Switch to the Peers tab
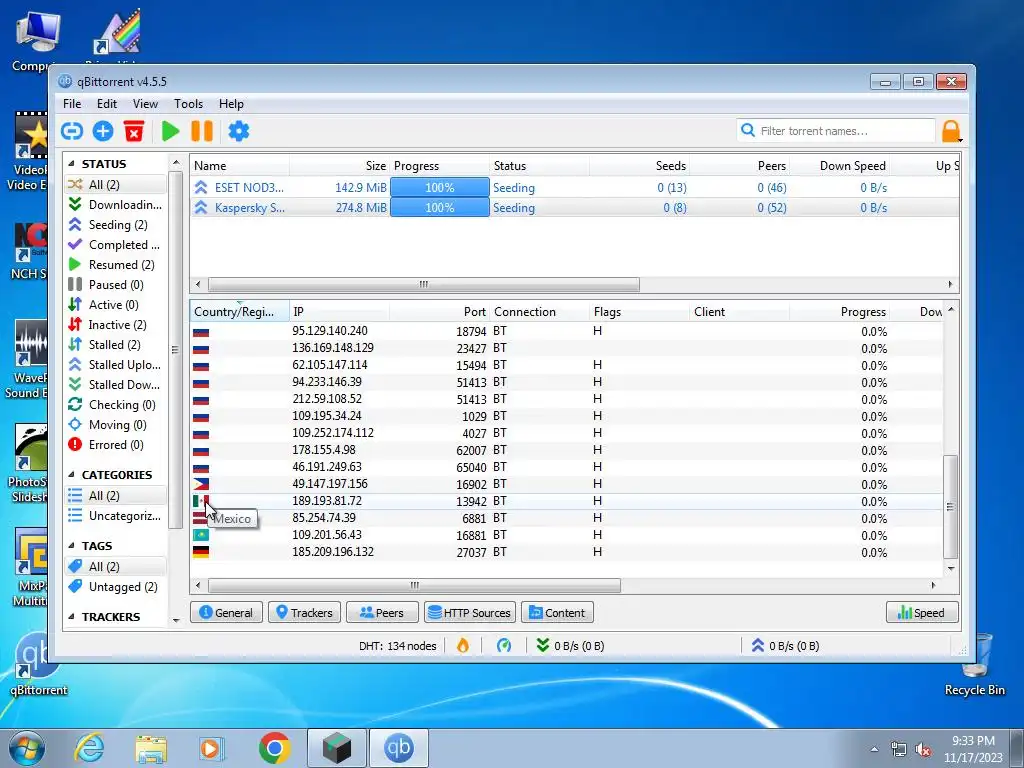This screenshot has width=1024, height=768. 382,613
